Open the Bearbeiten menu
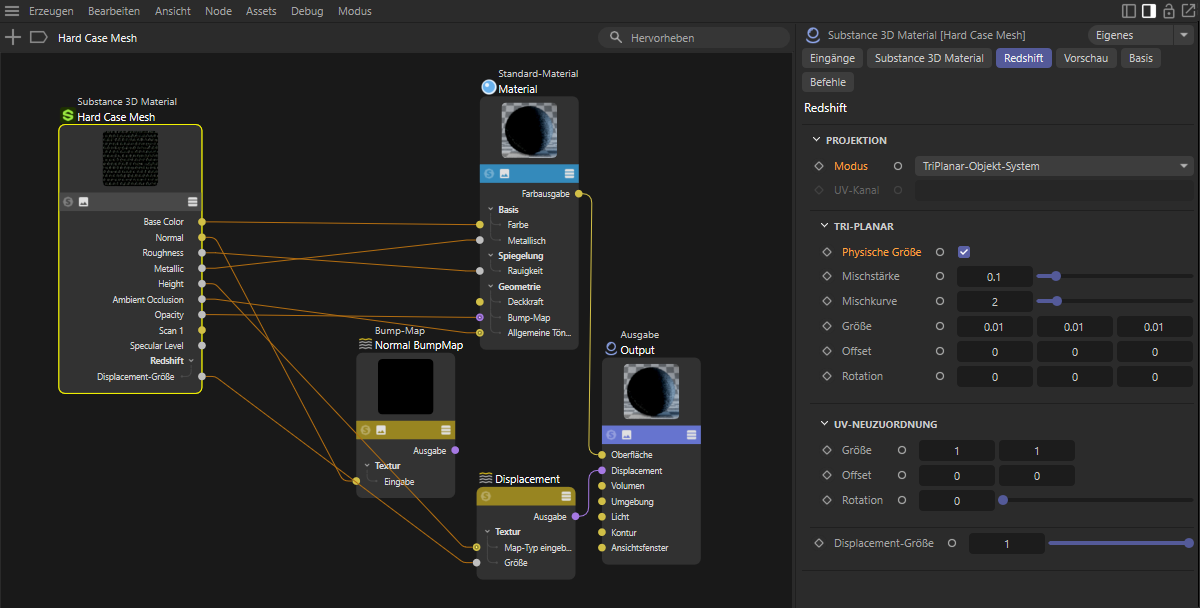 pyautogui.click(x=113, y=11)
